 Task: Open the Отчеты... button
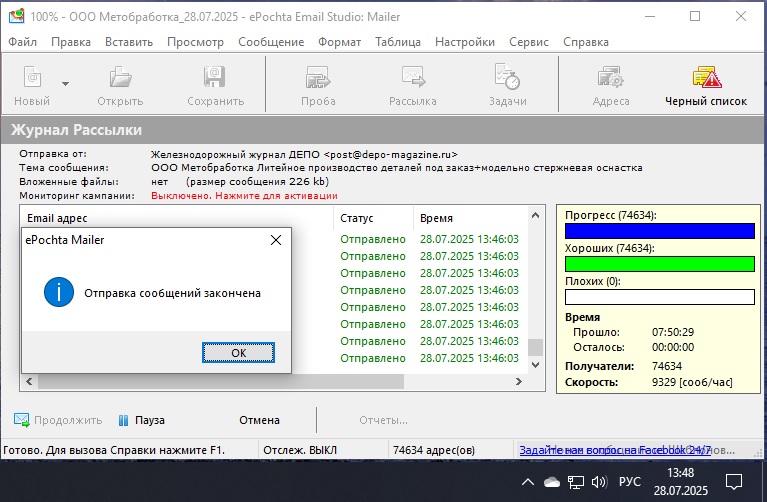tap(383, 420)
